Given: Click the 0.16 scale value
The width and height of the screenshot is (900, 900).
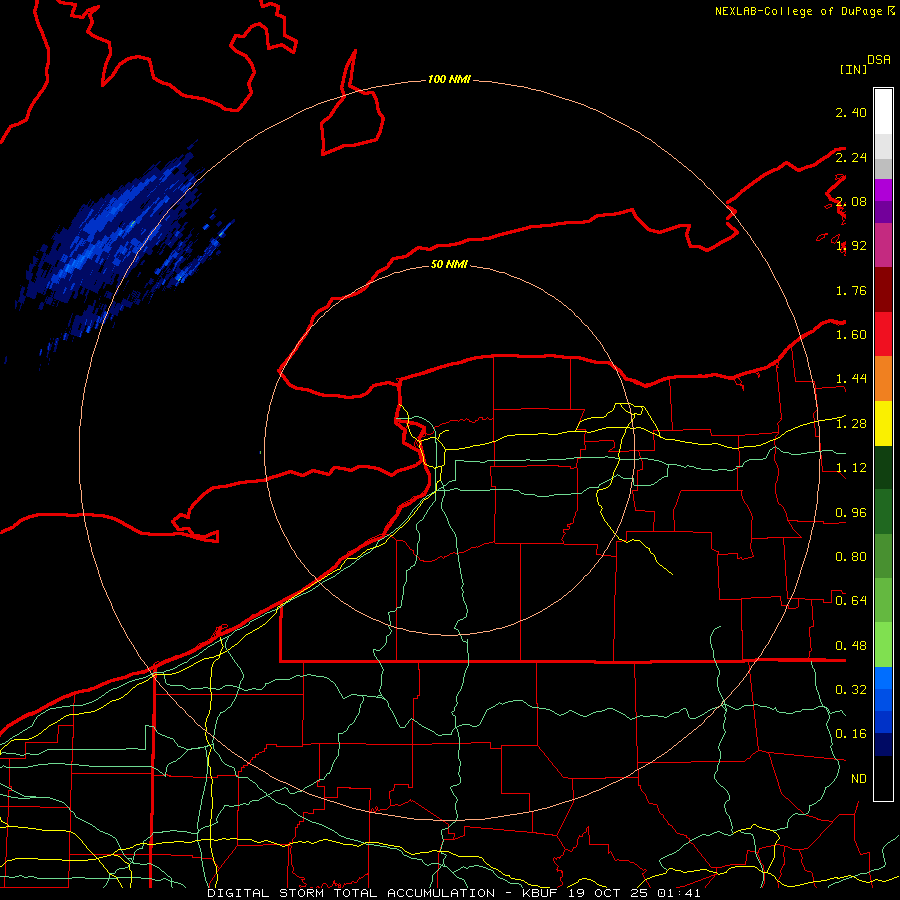Looking at the screenshot, I should pyautogui.click(x=851, y=734).
